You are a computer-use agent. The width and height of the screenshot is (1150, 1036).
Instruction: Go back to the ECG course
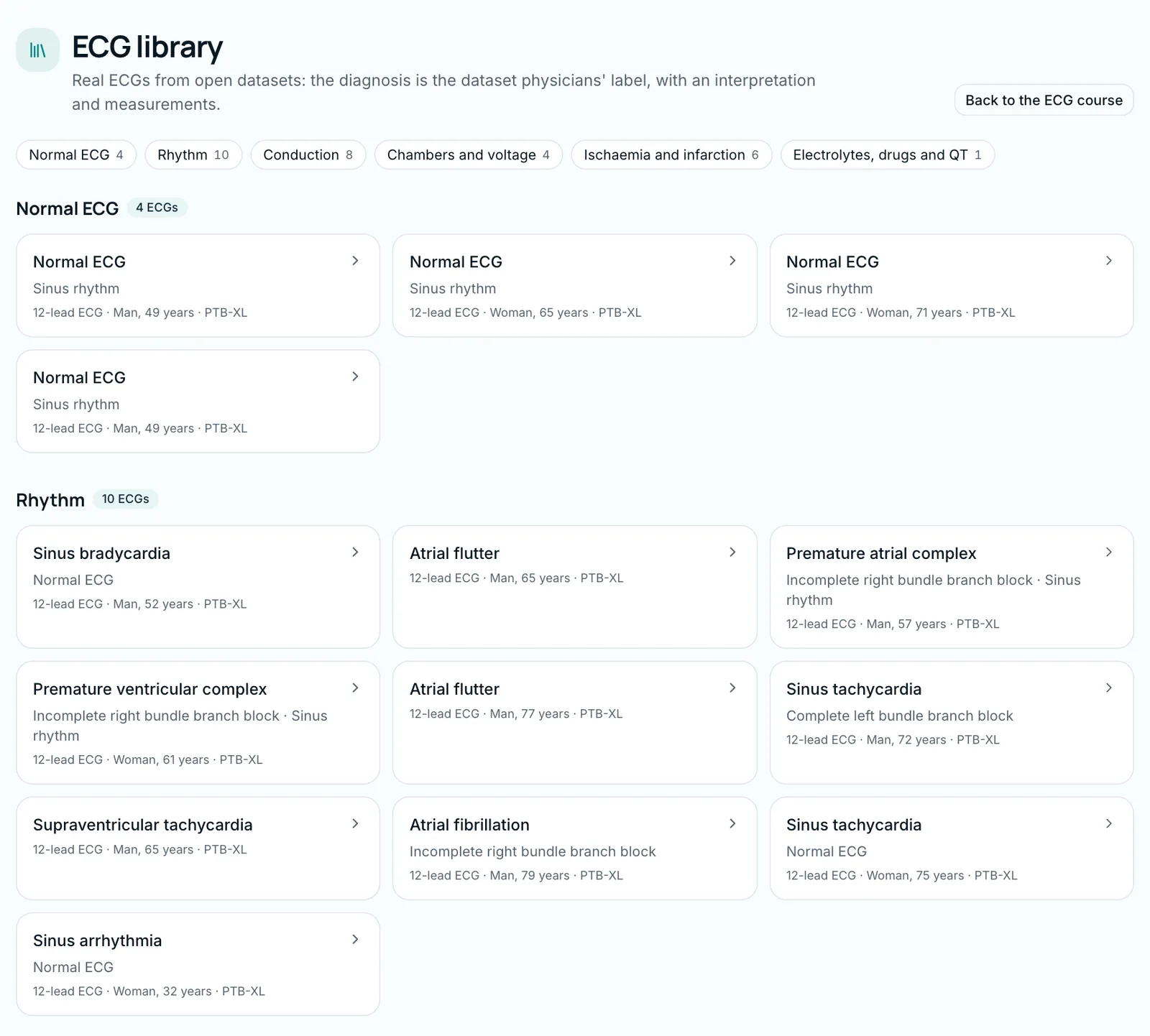[1044, 100]
